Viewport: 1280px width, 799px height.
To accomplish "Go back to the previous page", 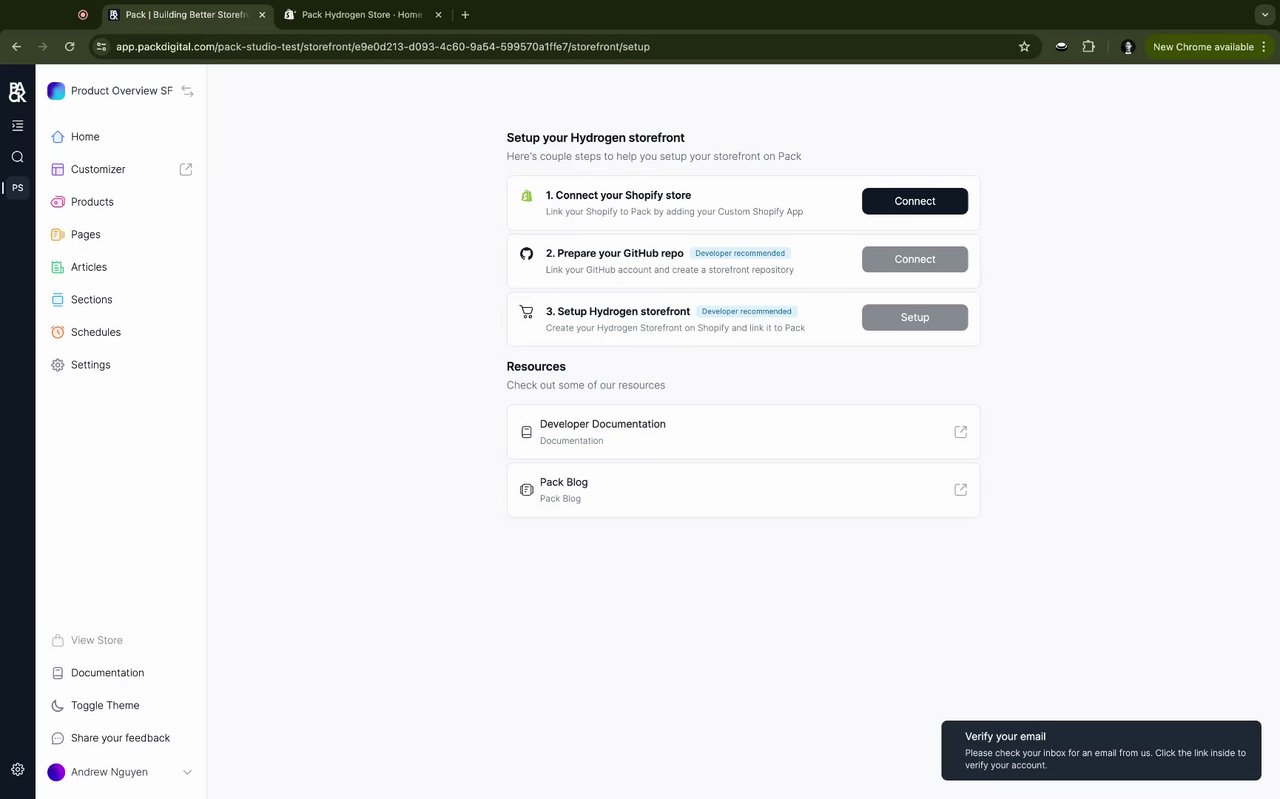I will 16,47.
